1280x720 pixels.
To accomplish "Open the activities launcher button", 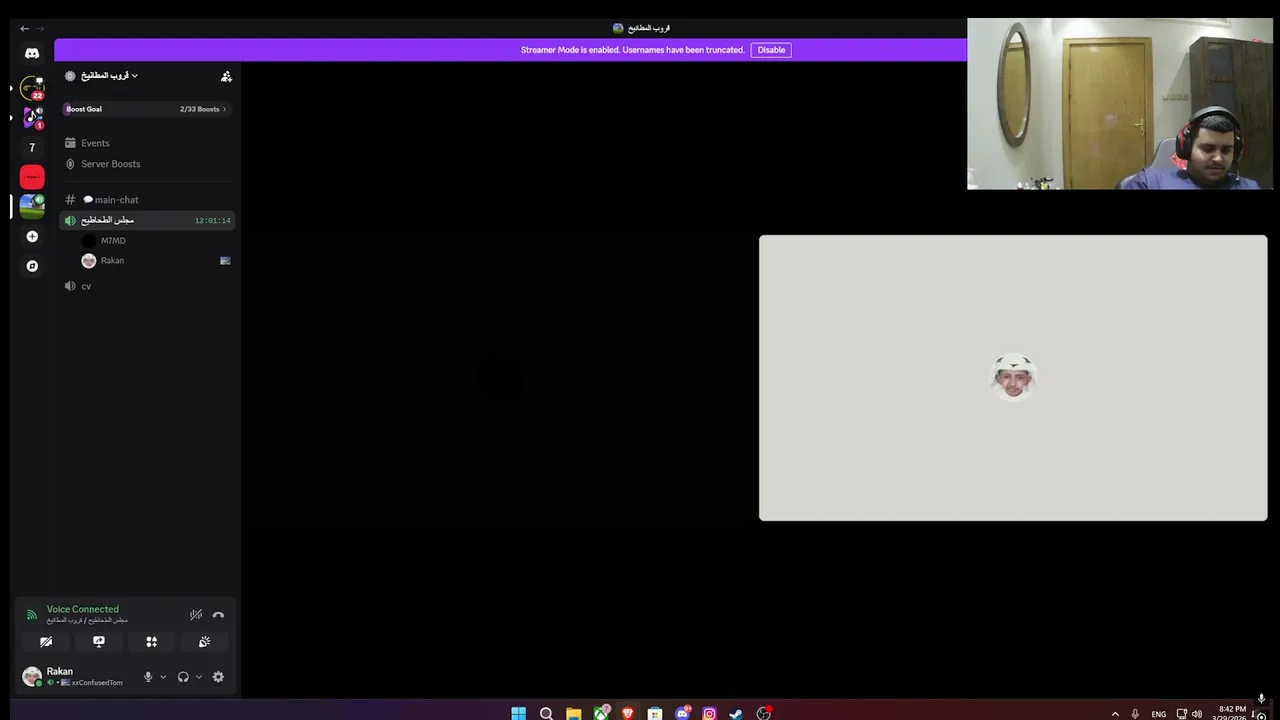I will tap(151, 642).
